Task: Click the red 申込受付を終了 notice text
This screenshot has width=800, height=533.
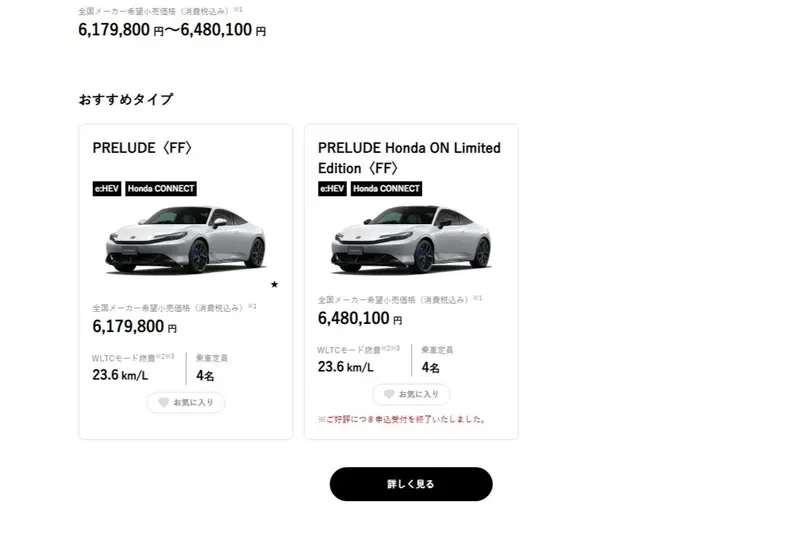Action: pyautogui.click(x=402, y=419)
